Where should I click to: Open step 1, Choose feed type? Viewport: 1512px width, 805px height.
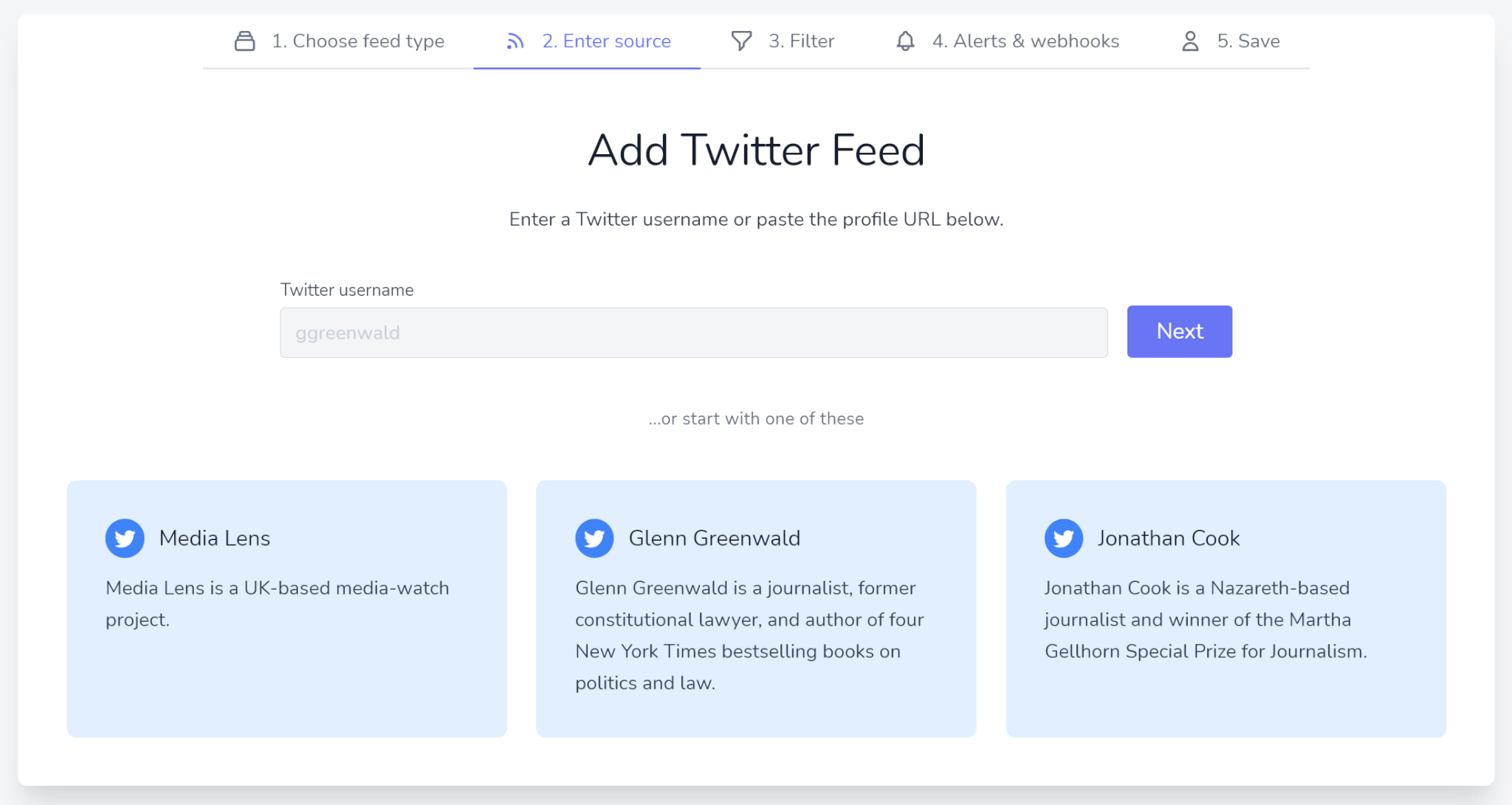tap(359, 41)
